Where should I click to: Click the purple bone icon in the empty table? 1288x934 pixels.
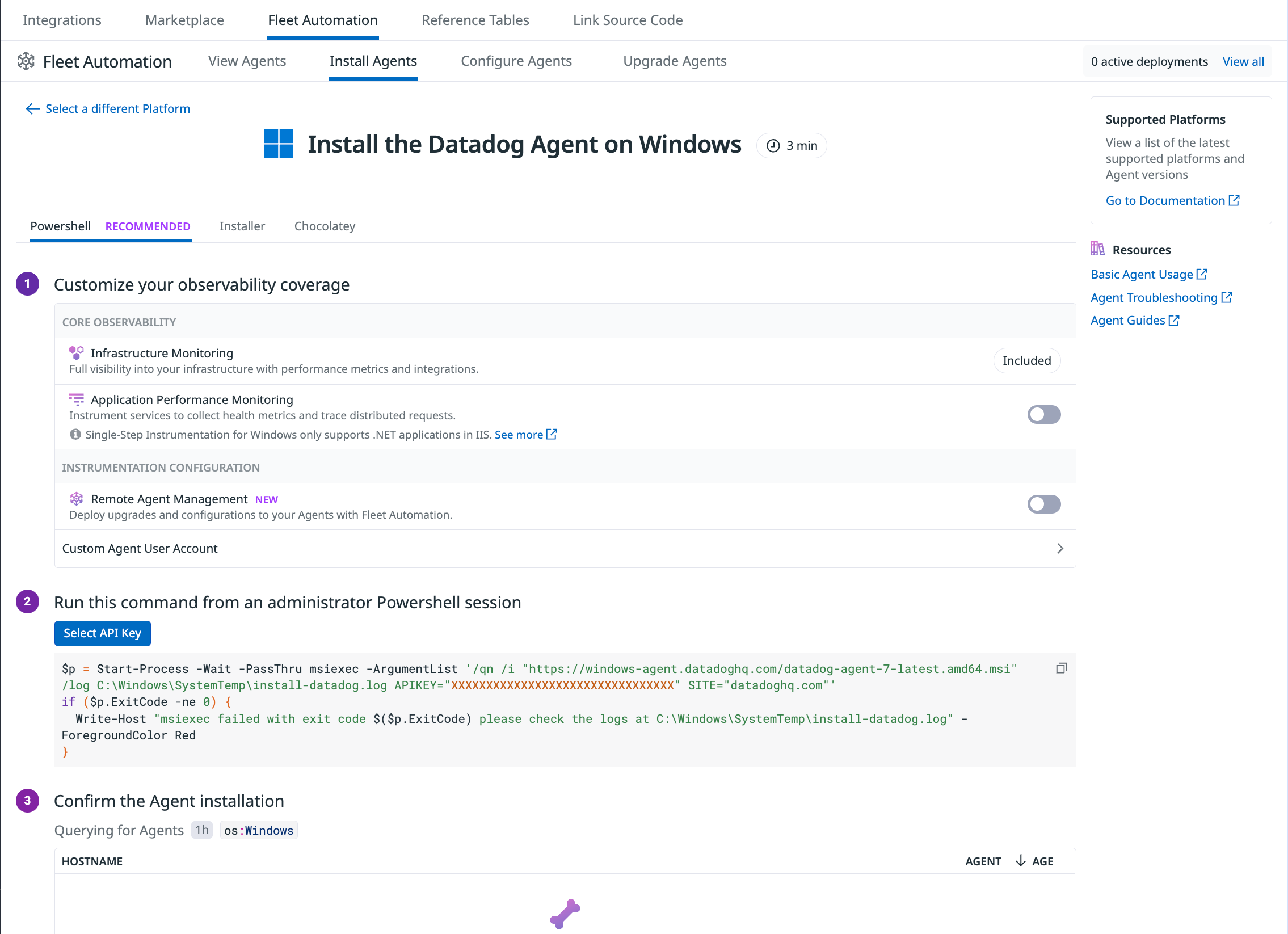coord(565,914)
